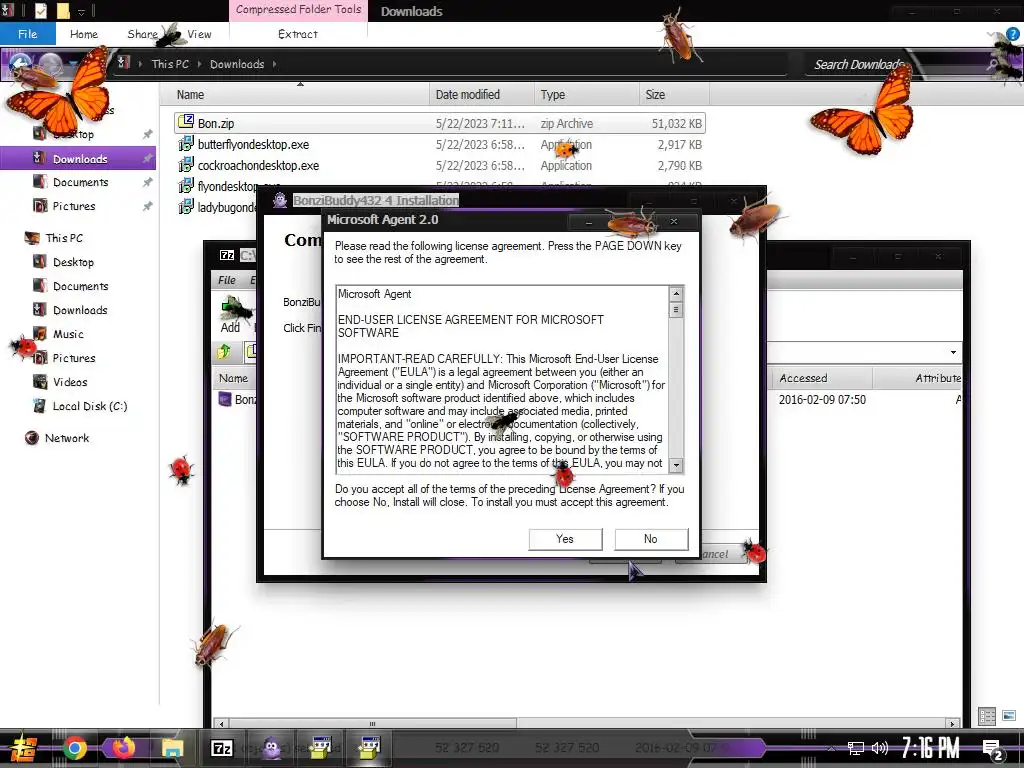This screenshot has width=1024, height=768.
Task: Open the Share ribbon tab
Action: [143, 34]
